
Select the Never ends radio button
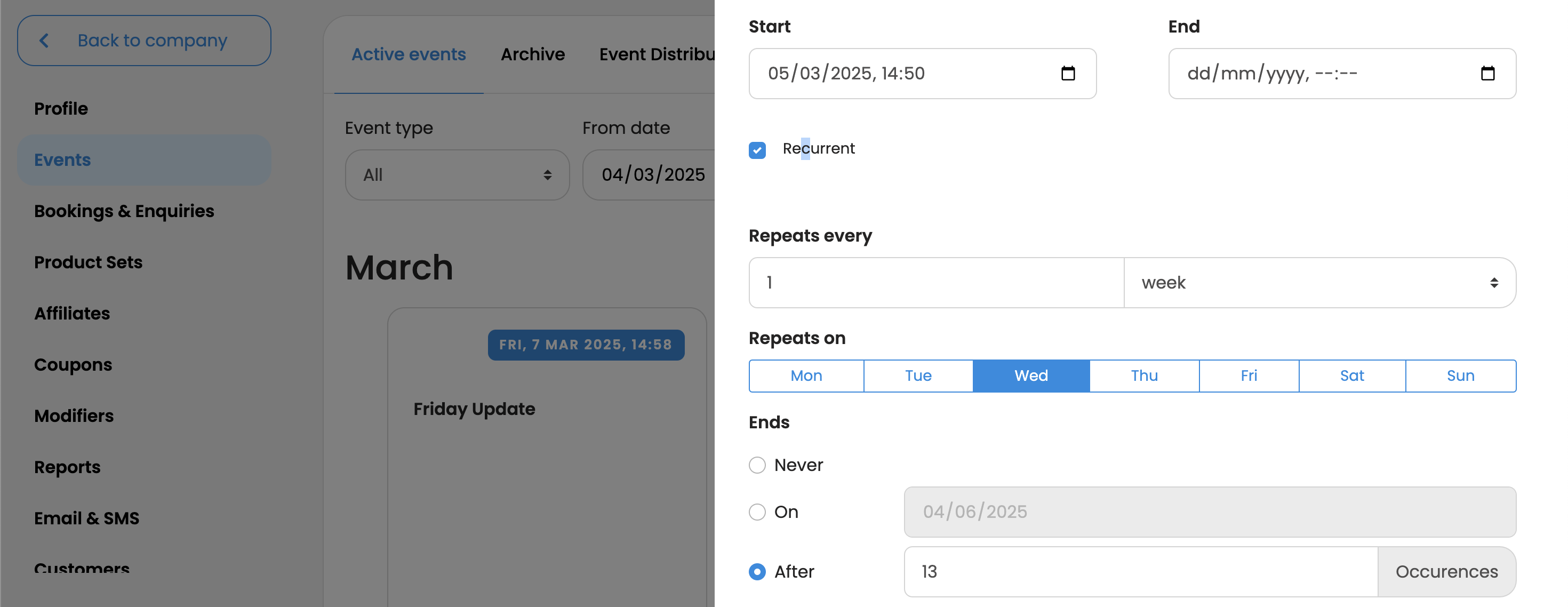coord(757,465)
